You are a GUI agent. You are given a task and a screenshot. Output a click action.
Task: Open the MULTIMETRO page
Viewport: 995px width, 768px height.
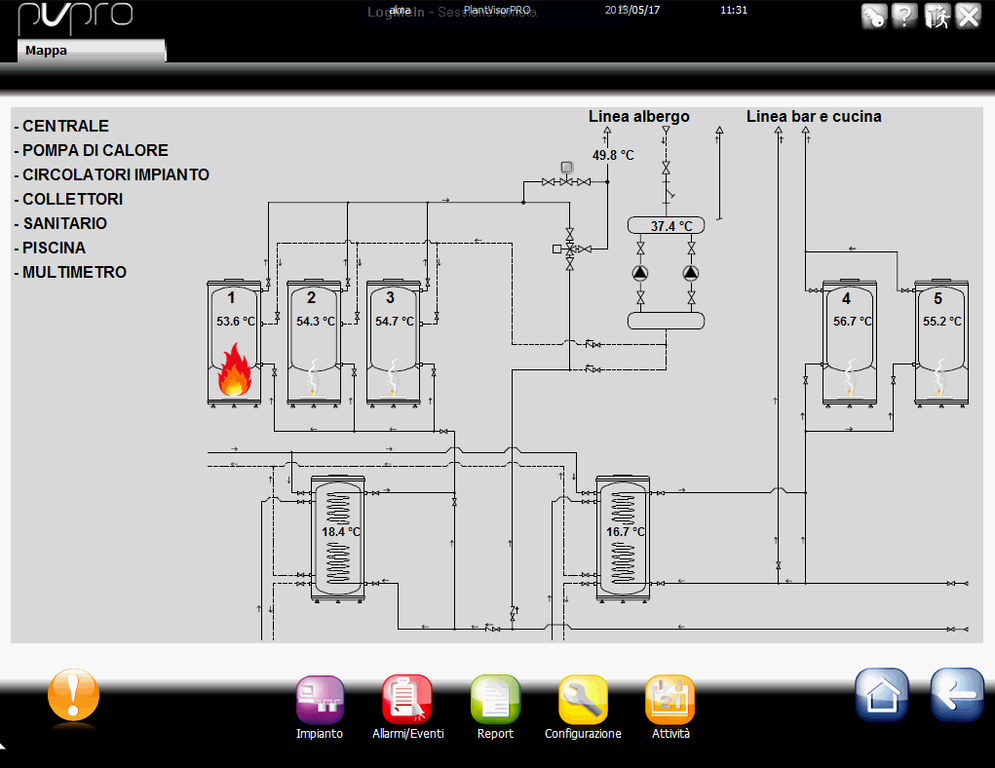pyautogui.click(x=71, y=272)
